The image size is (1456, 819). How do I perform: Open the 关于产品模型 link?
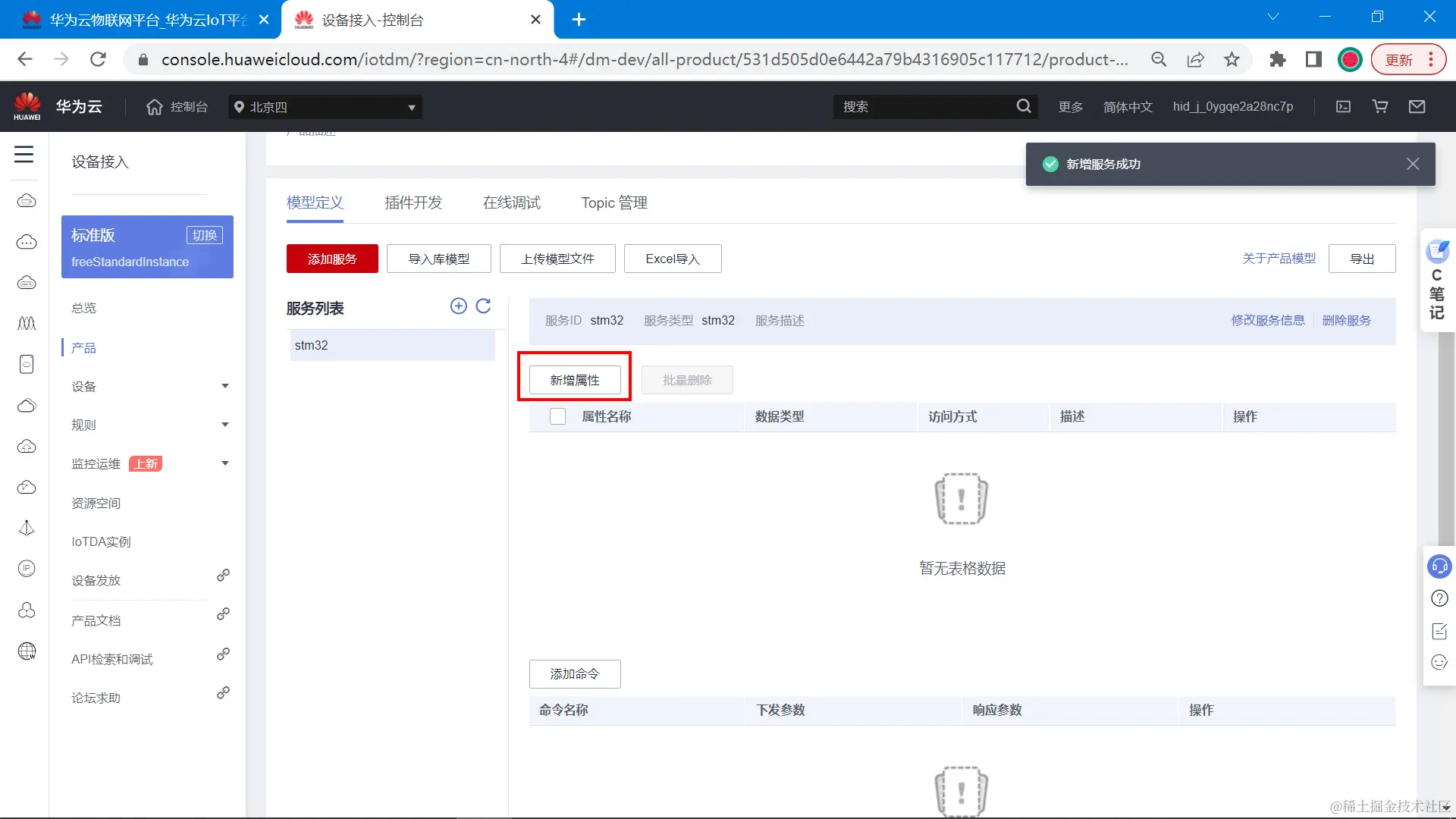[1279, 259]
